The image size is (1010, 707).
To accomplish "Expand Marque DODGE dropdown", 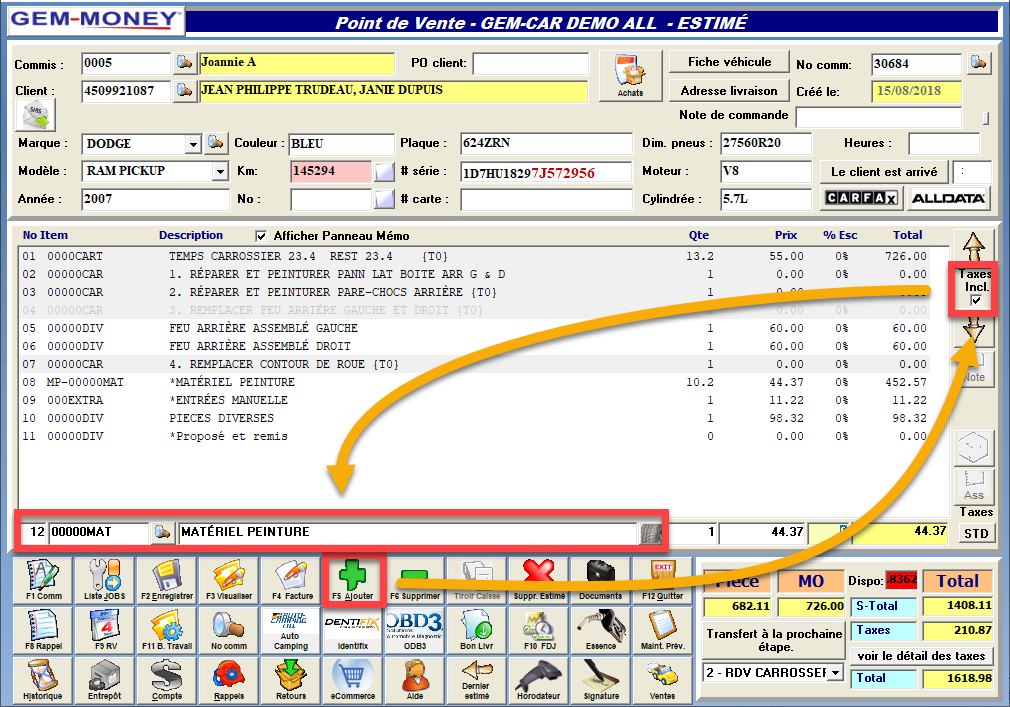I will 193,144.
